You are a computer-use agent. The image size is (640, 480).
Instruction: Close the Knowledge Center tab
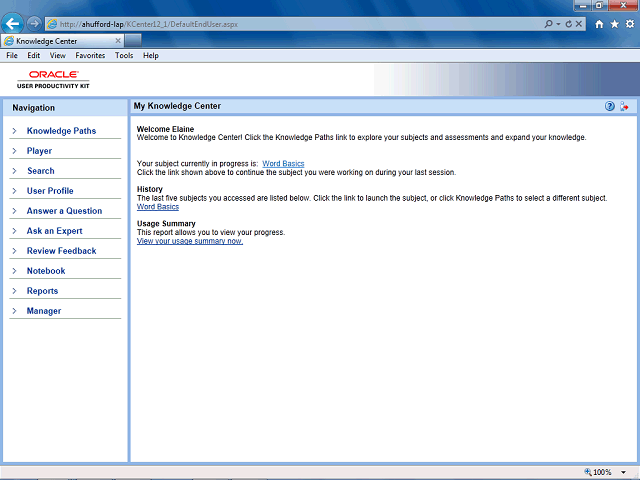(x=118, y=41)
